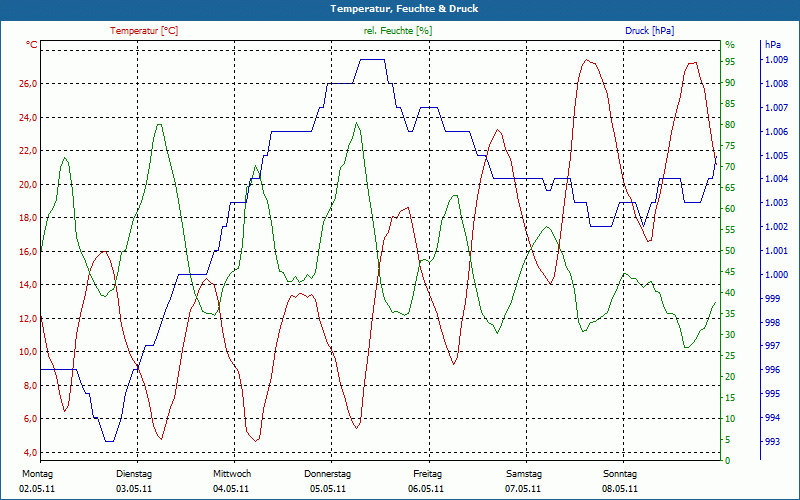The height and width of the screenshot is (500, 800).
Task: Click the 998 pressure axis value
Action: point(772,322)
